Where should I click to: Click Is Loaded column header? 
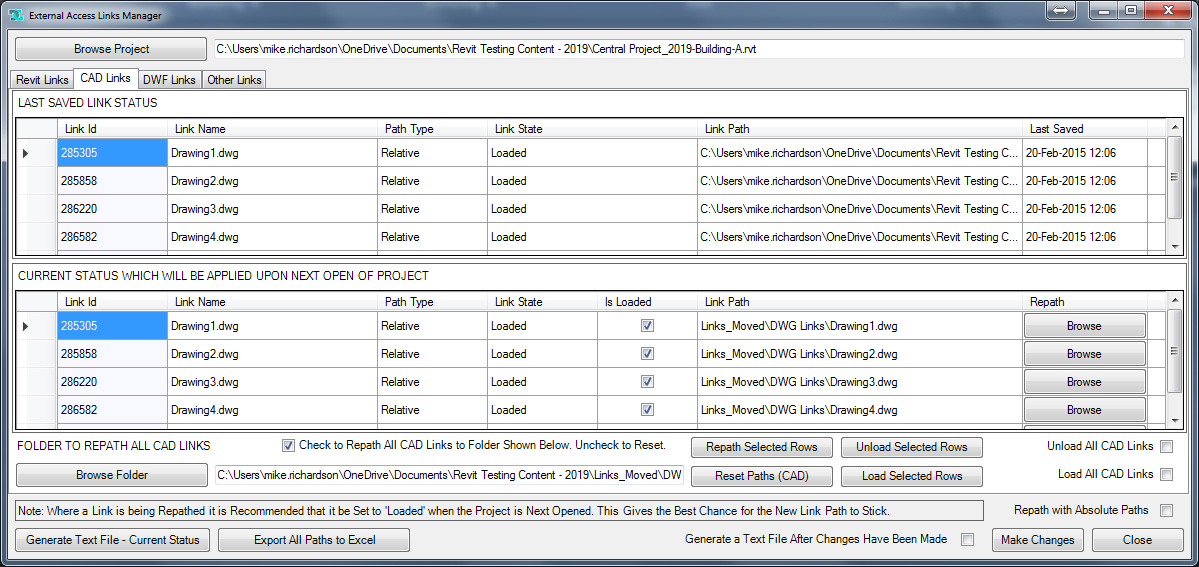647,301
